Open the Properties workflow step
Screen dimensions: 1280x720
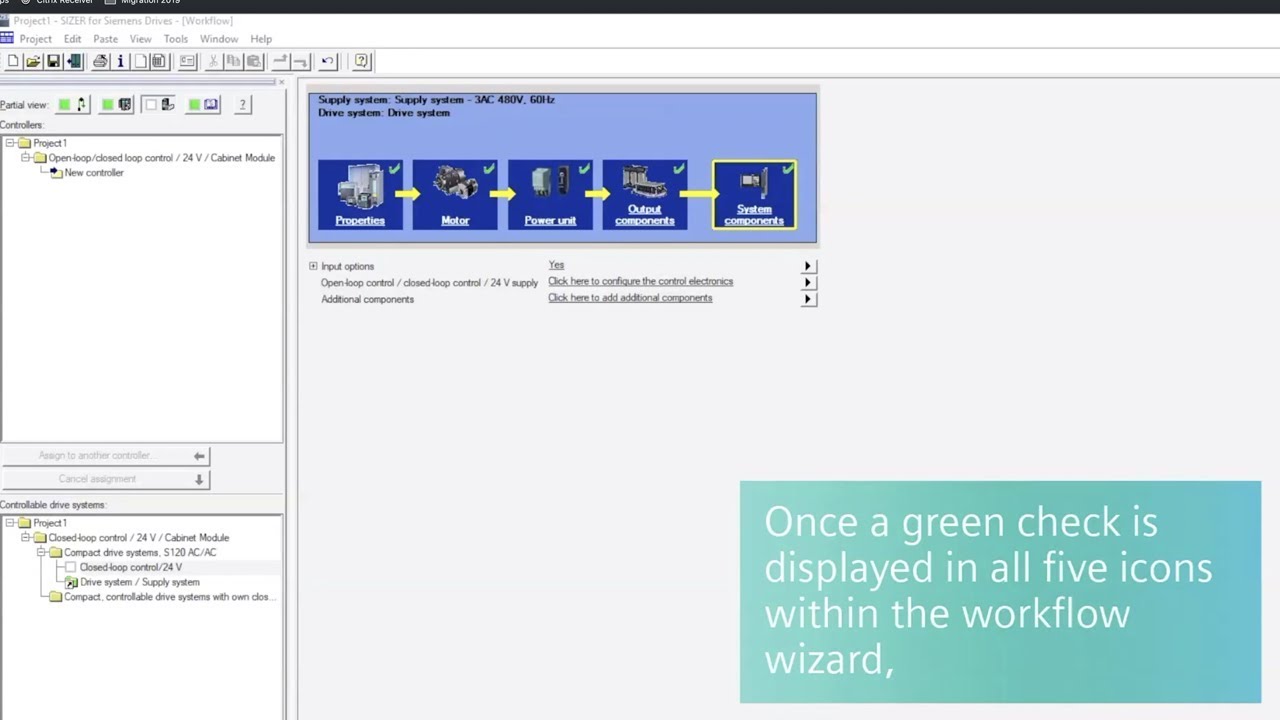coord(360,195)
